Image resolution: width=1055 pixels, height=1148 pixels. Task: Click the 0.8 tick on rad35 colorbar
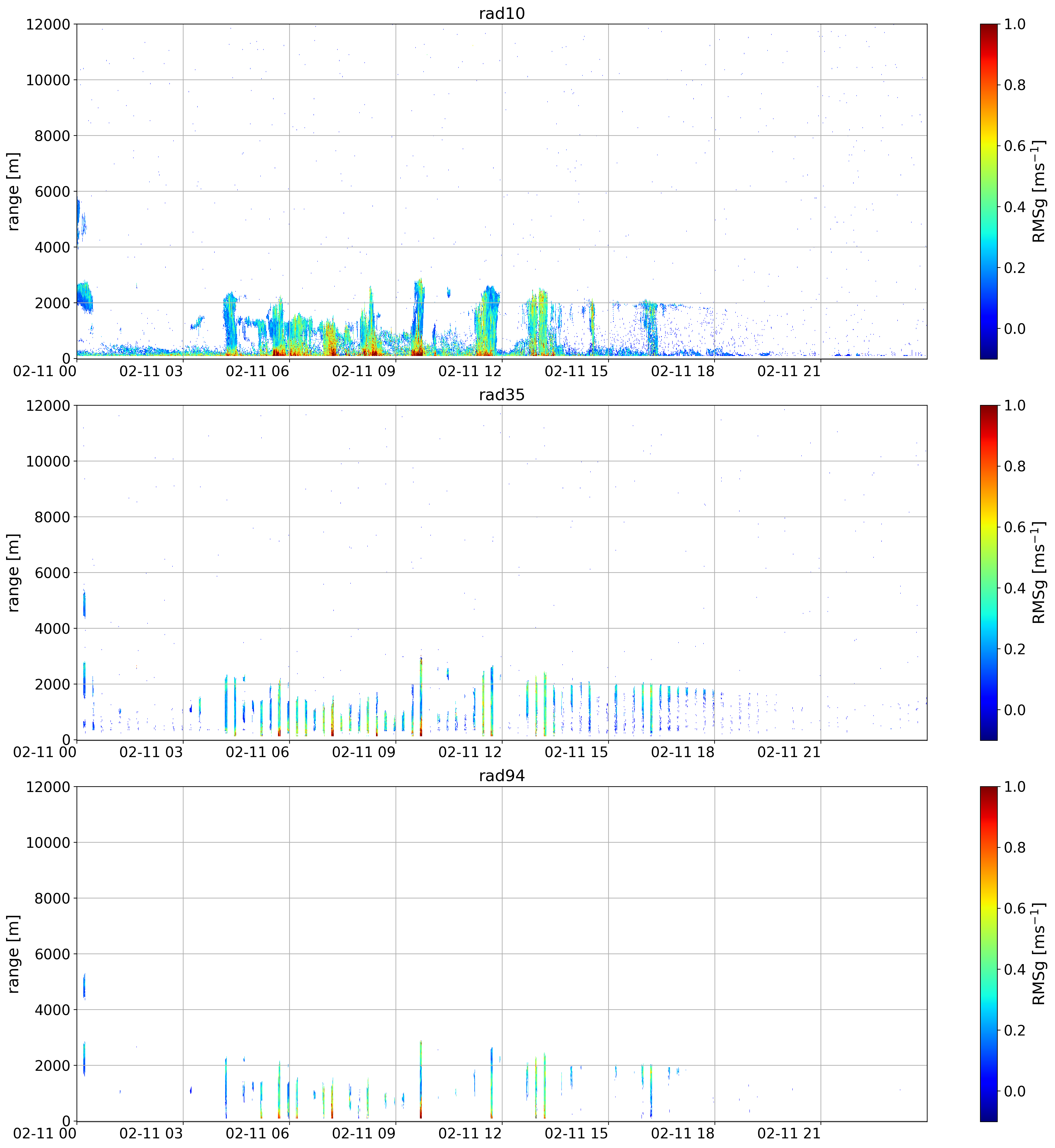[x=1014, y=467]
